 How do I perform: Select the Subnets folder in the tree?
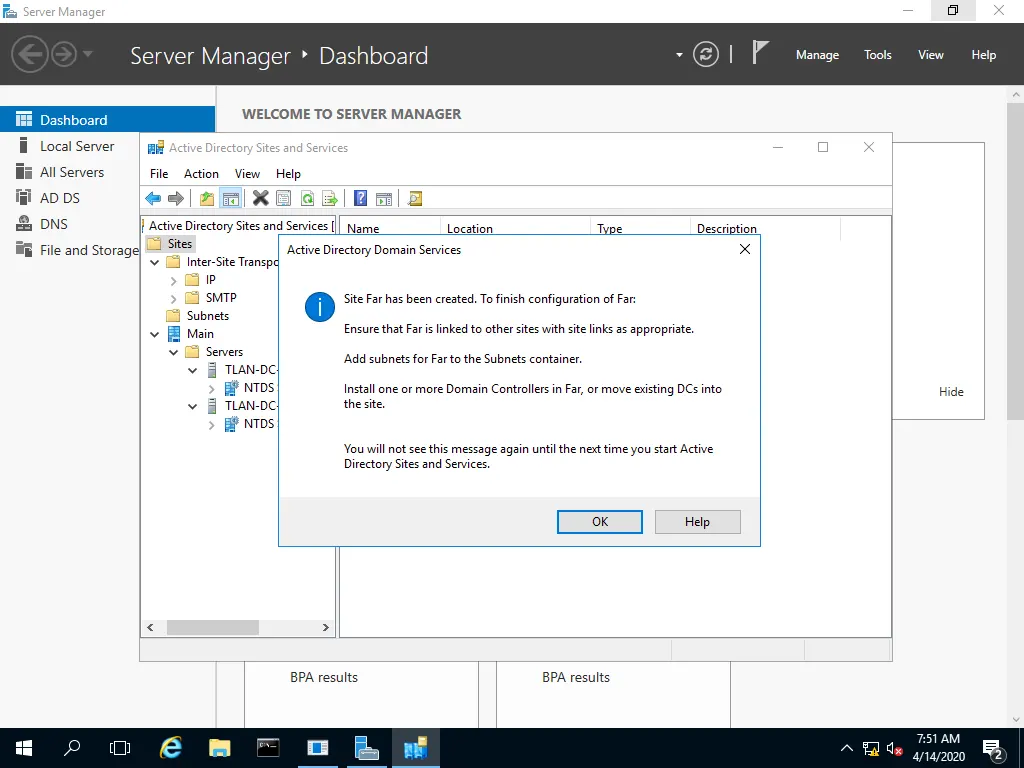coord(208,316)
